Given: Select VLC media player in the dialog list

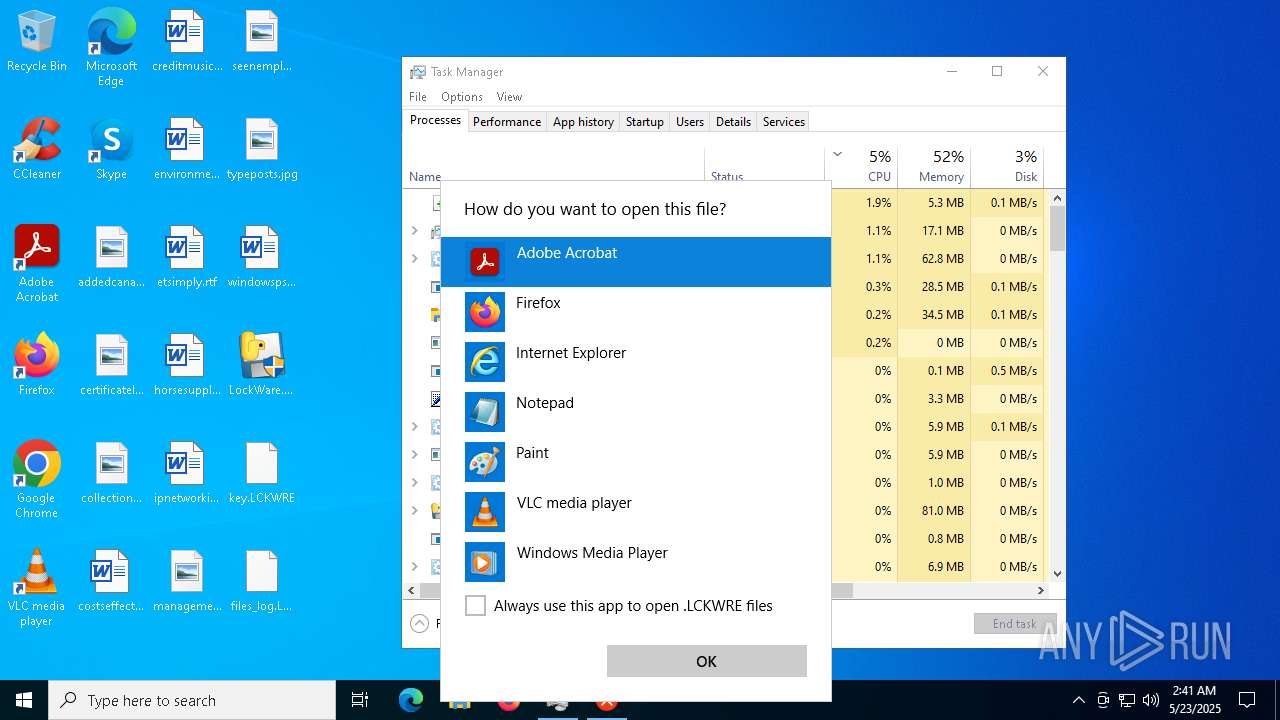Looking at the screenshot, I should pyautogui.click(x=635, y=512).
